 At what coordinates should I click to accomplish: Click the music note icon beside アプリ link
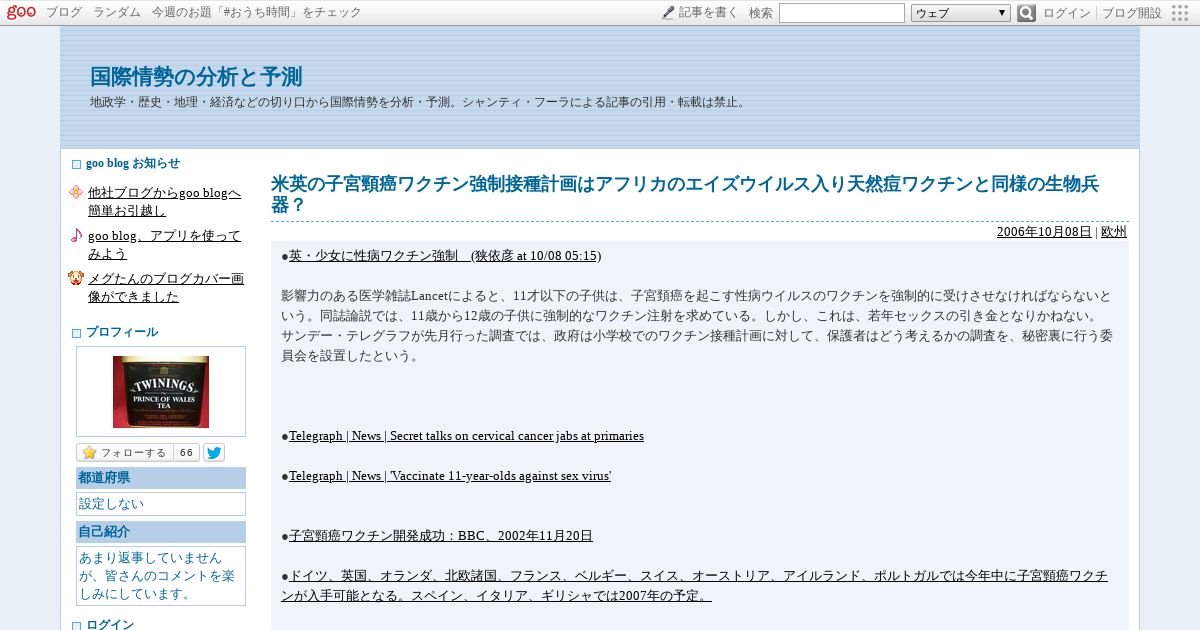click(76, 235)
